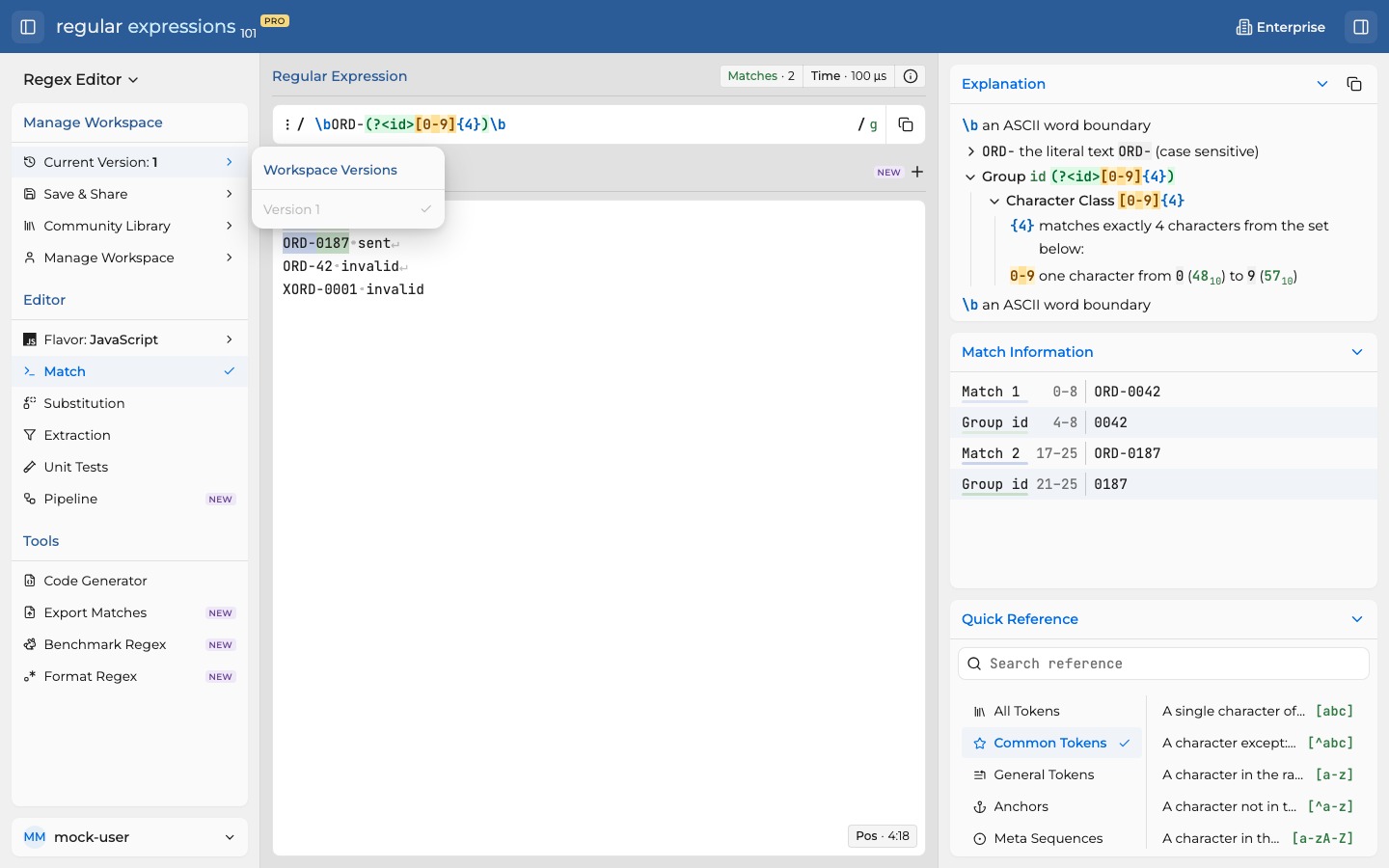Screen dimensions: 1389x868
Task: Show Anchors reference category
Action: pyautogui.click(x=1051, y=806)
